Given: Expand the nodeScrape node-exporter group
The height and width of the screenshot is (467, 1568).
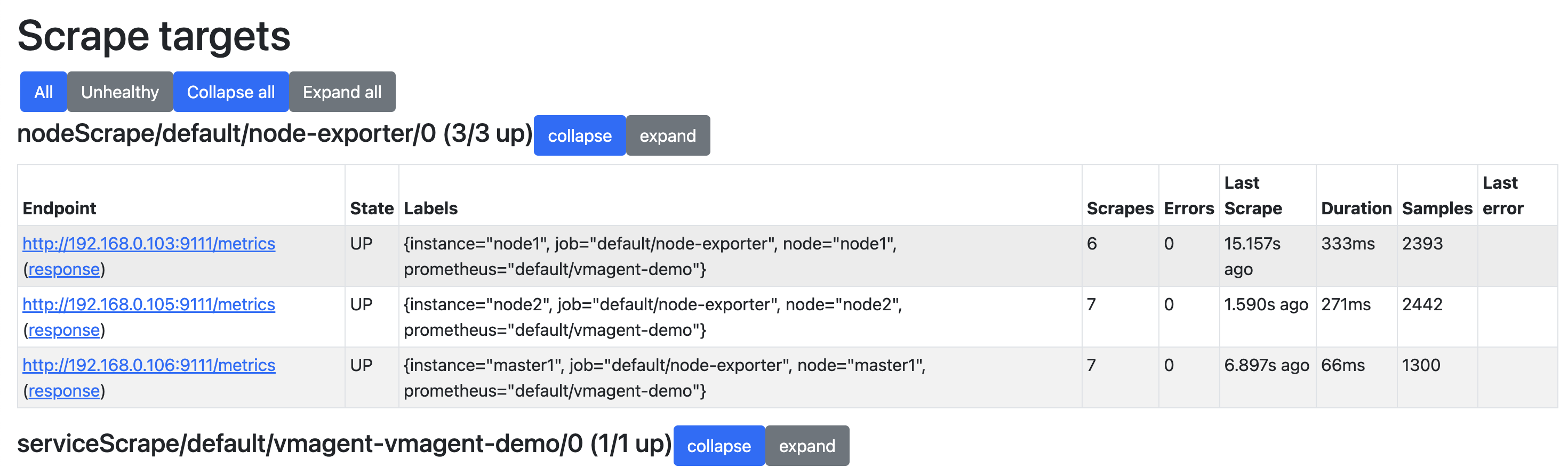Looking at the screenshot, I should pyautogui.click(x=668, y=135).
